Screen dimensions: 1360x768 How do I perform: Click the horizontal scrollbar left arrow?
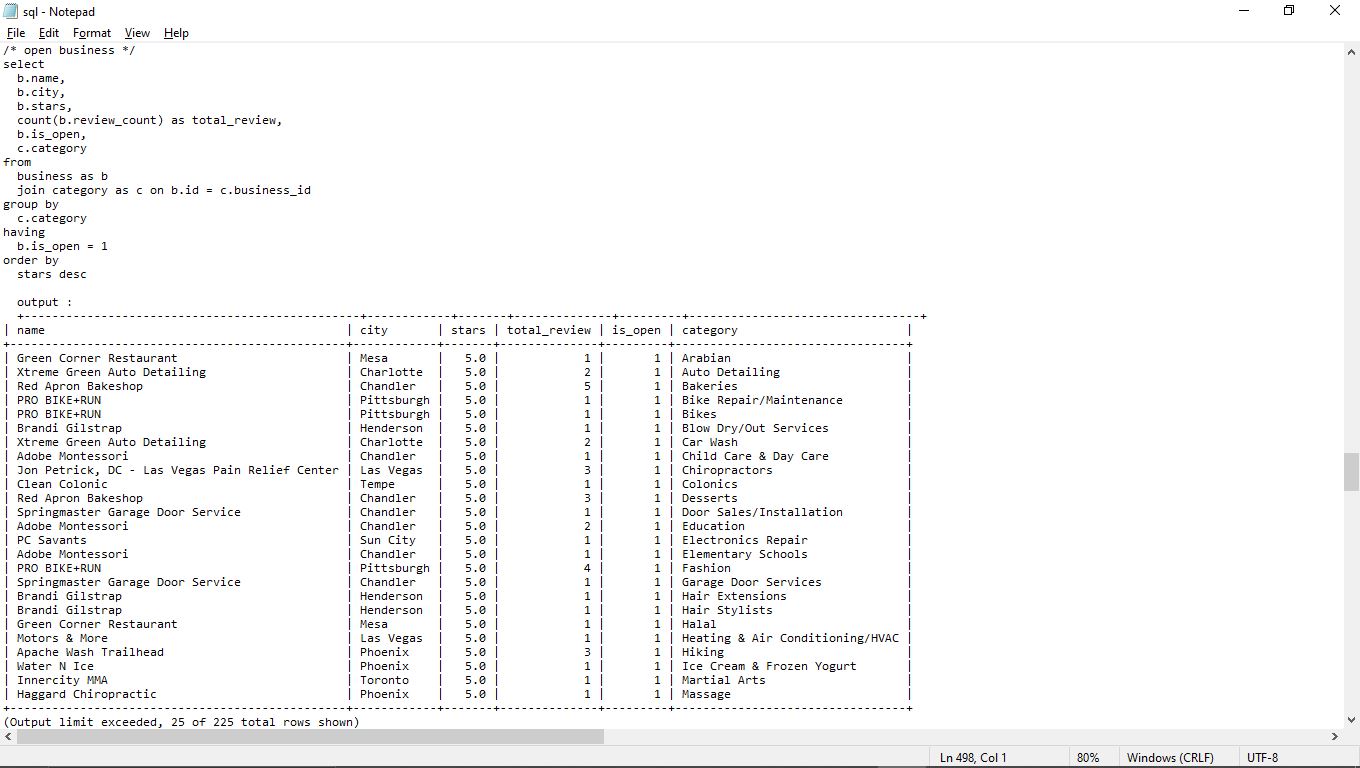pyautogui.click(x=8, y=736)
